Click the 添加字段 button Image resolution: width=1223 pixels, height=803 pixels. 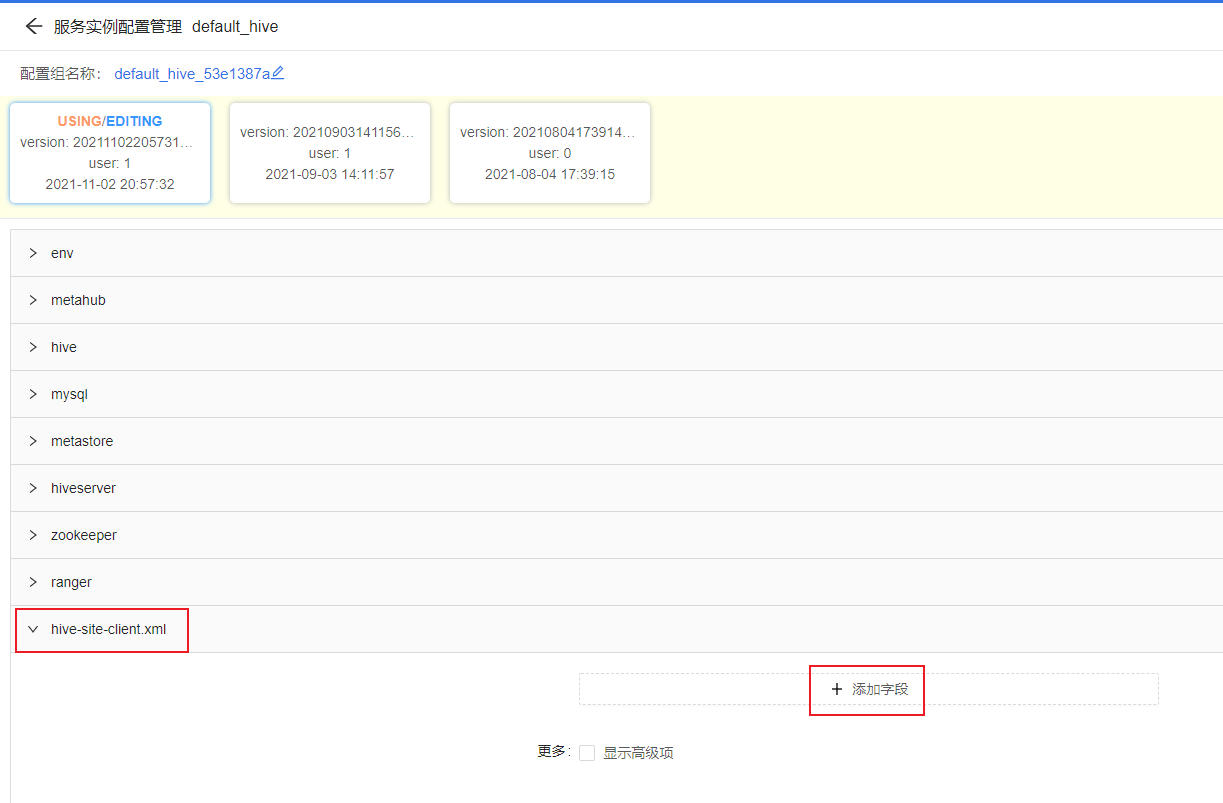pos(866,689)
